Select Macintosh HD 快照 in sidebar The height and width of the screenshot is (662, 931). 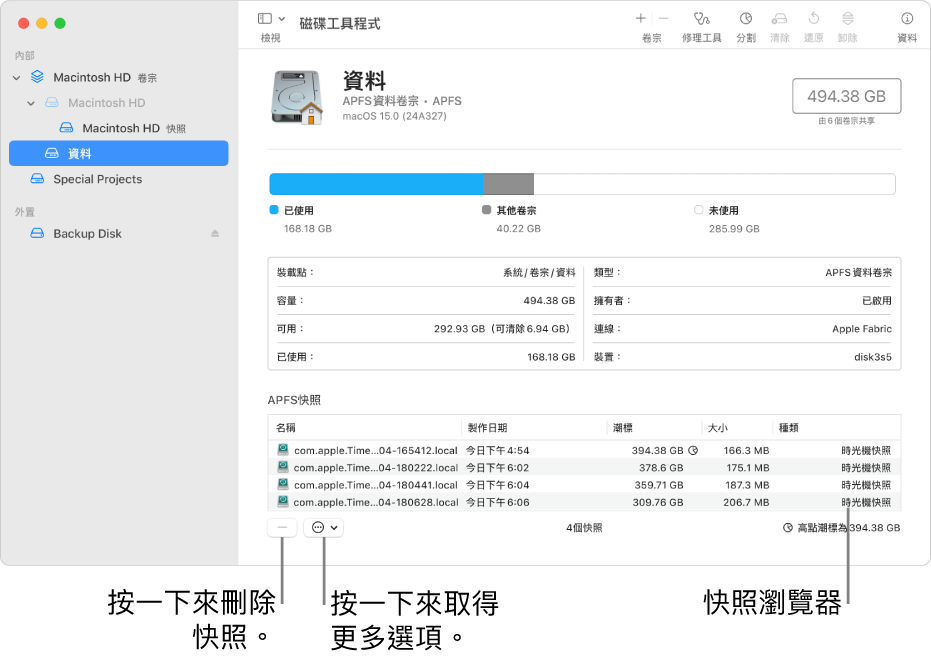pos(119,128)
